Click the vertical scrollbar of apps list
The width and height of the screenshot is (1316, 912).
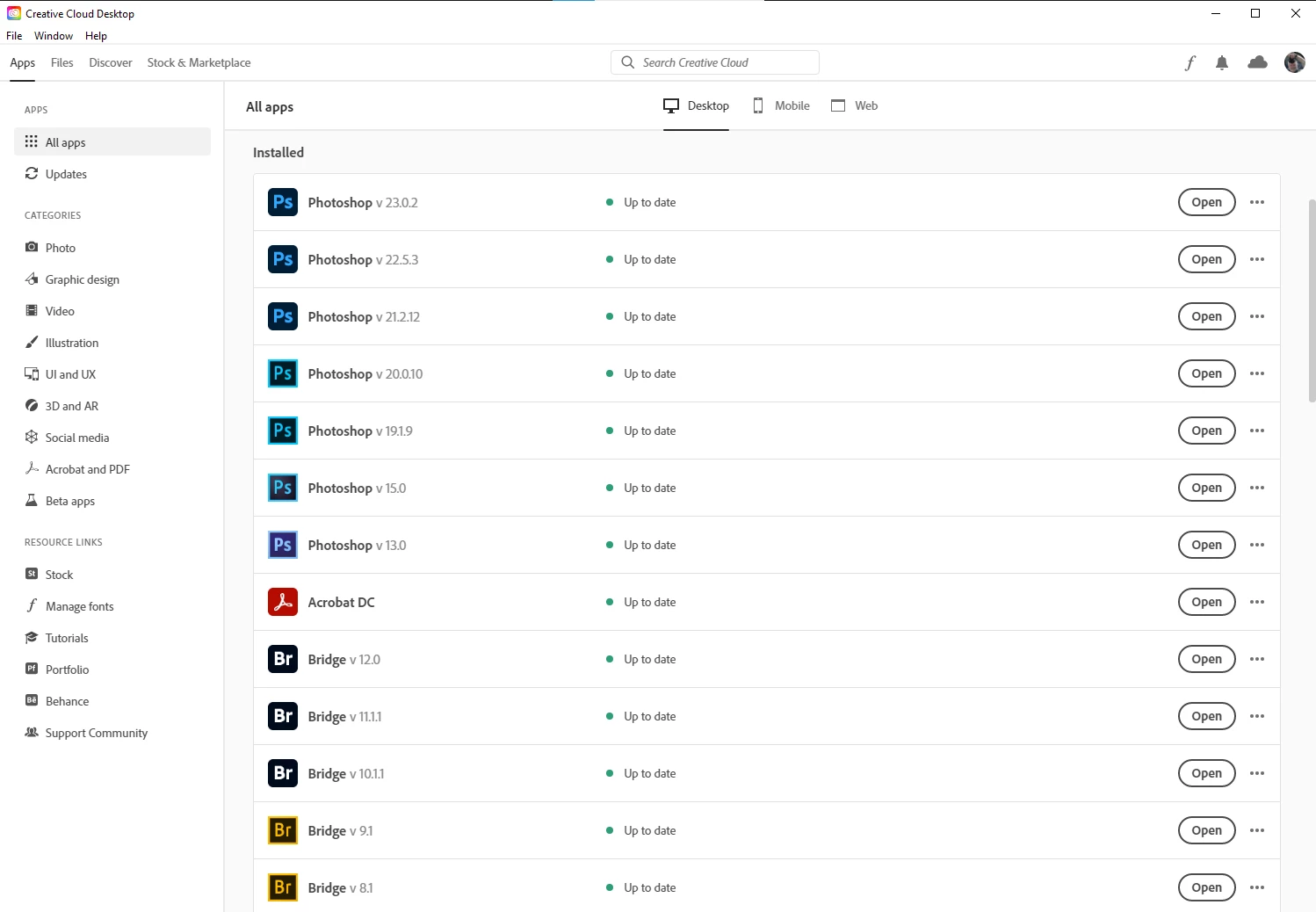pyautogui.click(x=1312, y=300)
